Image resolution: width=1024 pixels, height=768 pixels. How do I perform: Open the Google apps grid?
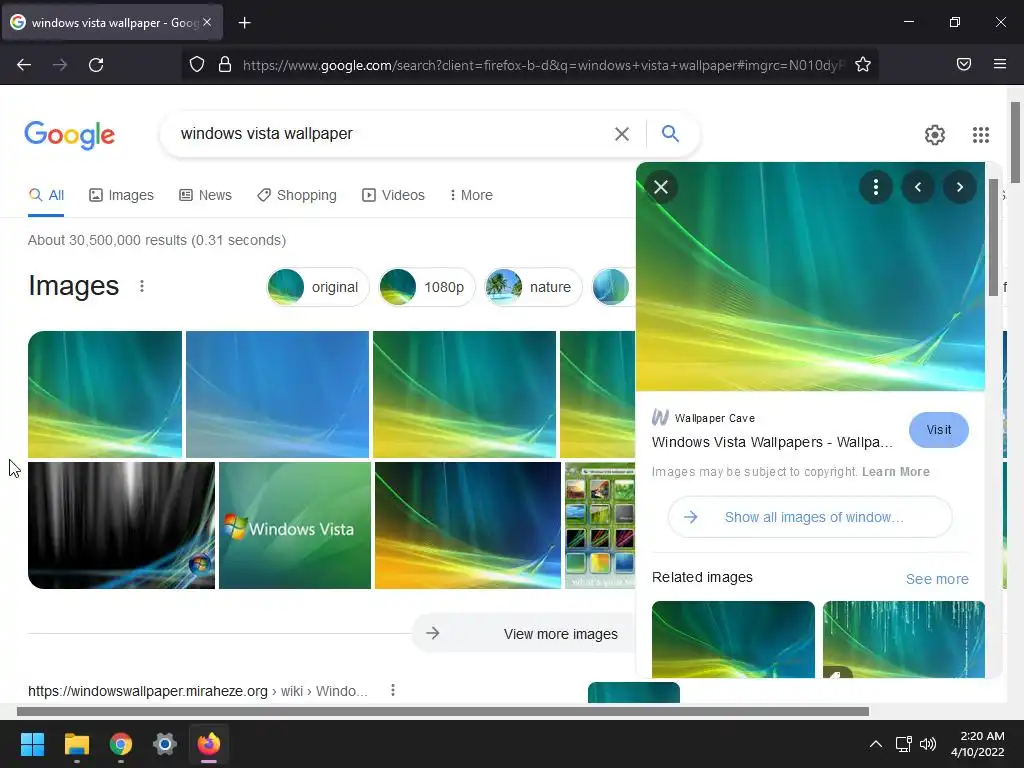click(981, 135)
